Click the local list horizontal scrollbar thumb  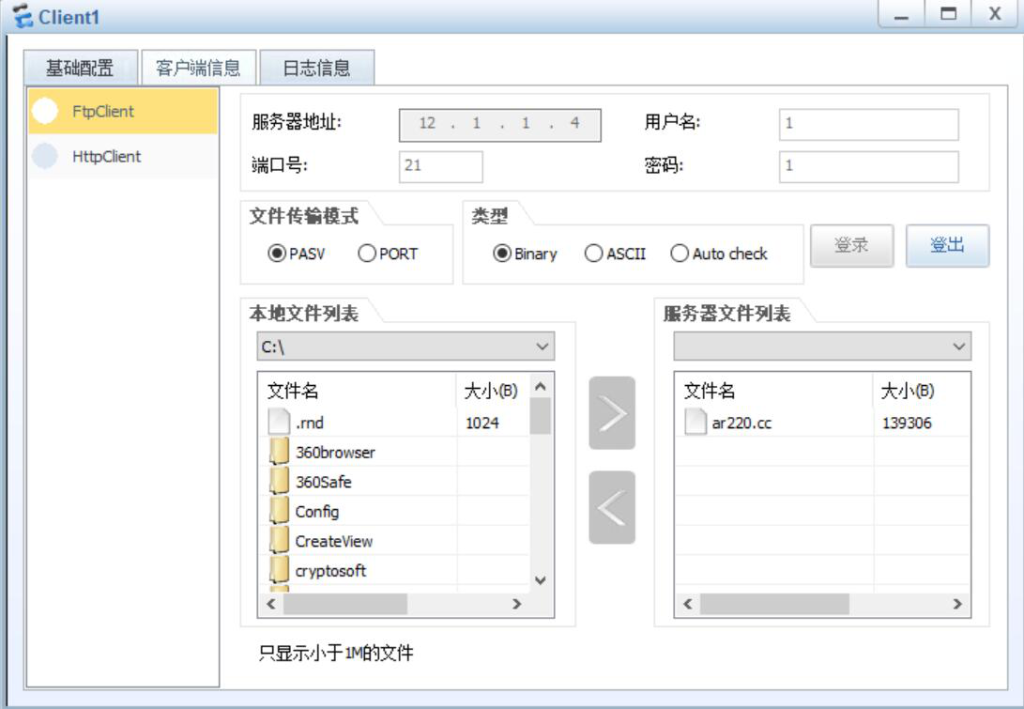(345, 604)
